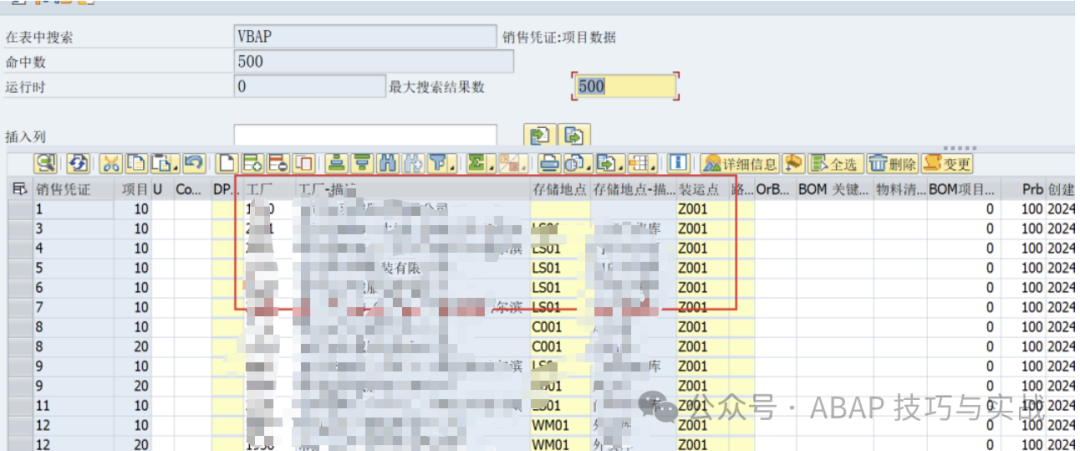Click the Undo arrow icon

194,163
